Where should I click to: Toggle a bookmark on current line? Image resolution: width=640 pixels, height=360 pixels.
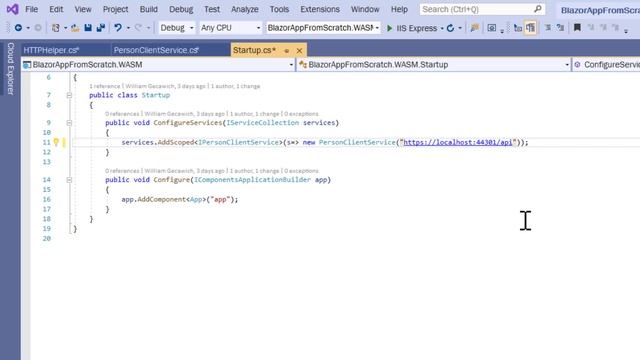point(577,28)
